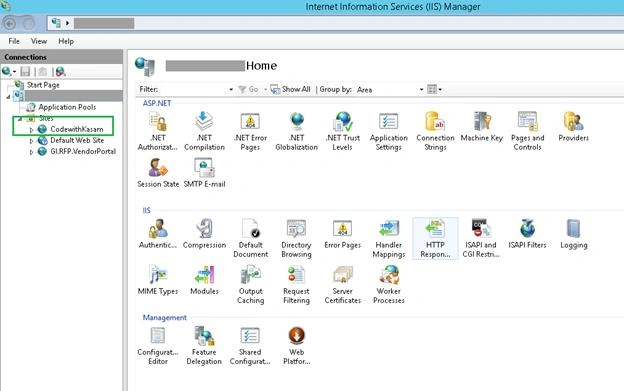Open Connection Strings feature

pos(435,131)
